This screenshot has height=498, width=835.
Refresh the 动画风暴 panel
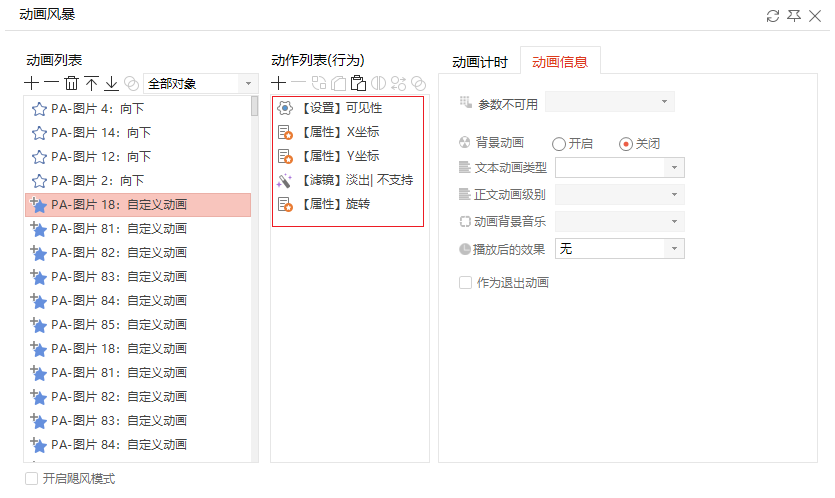click(773, 16)
